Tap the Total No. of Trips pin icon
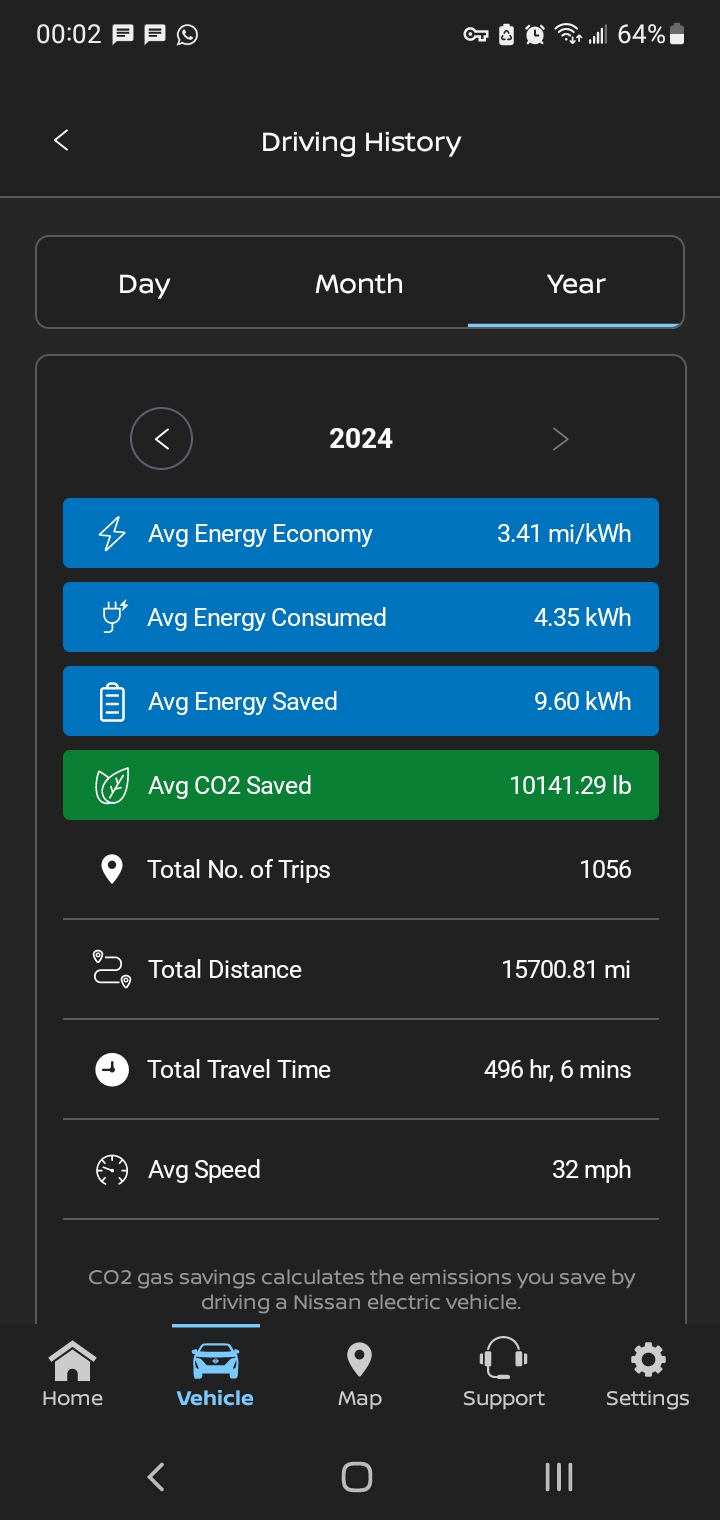 (112, 869)
